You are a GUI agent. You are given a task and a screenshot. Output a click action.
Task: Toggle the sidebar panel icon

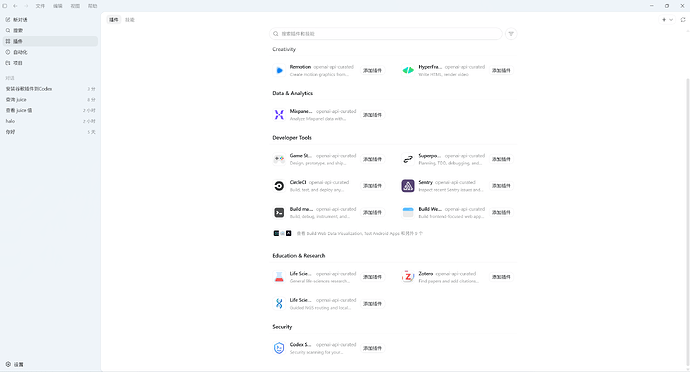(5, 6)
